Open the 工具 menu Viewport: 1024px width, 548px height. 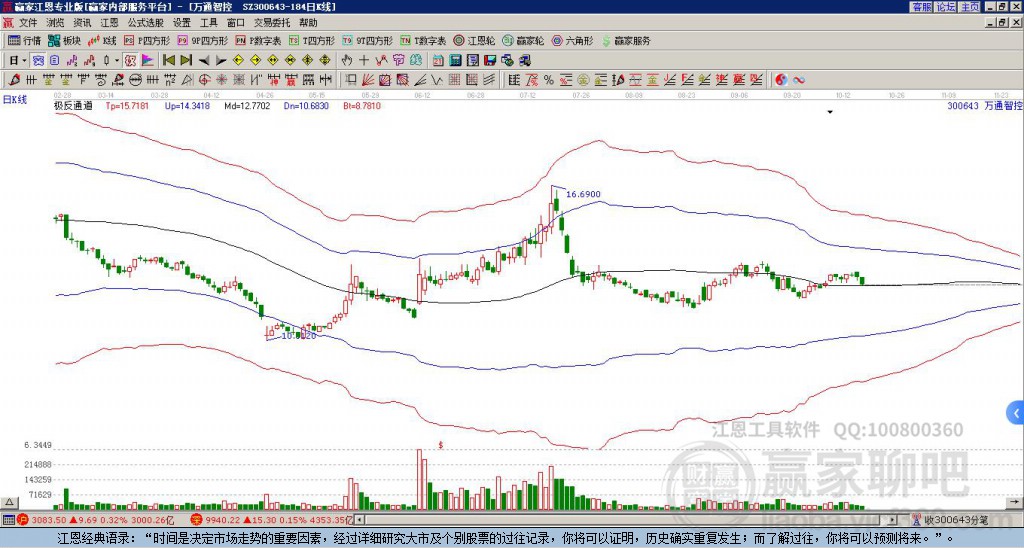tap(208, 23)
